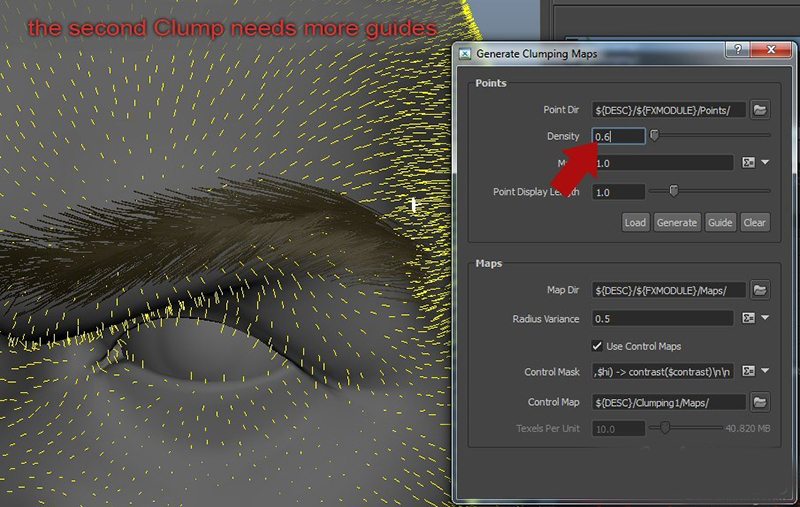Viewport: 800px width, 507px height.
Task: Click the Guide button
Action: pos(720,222)
